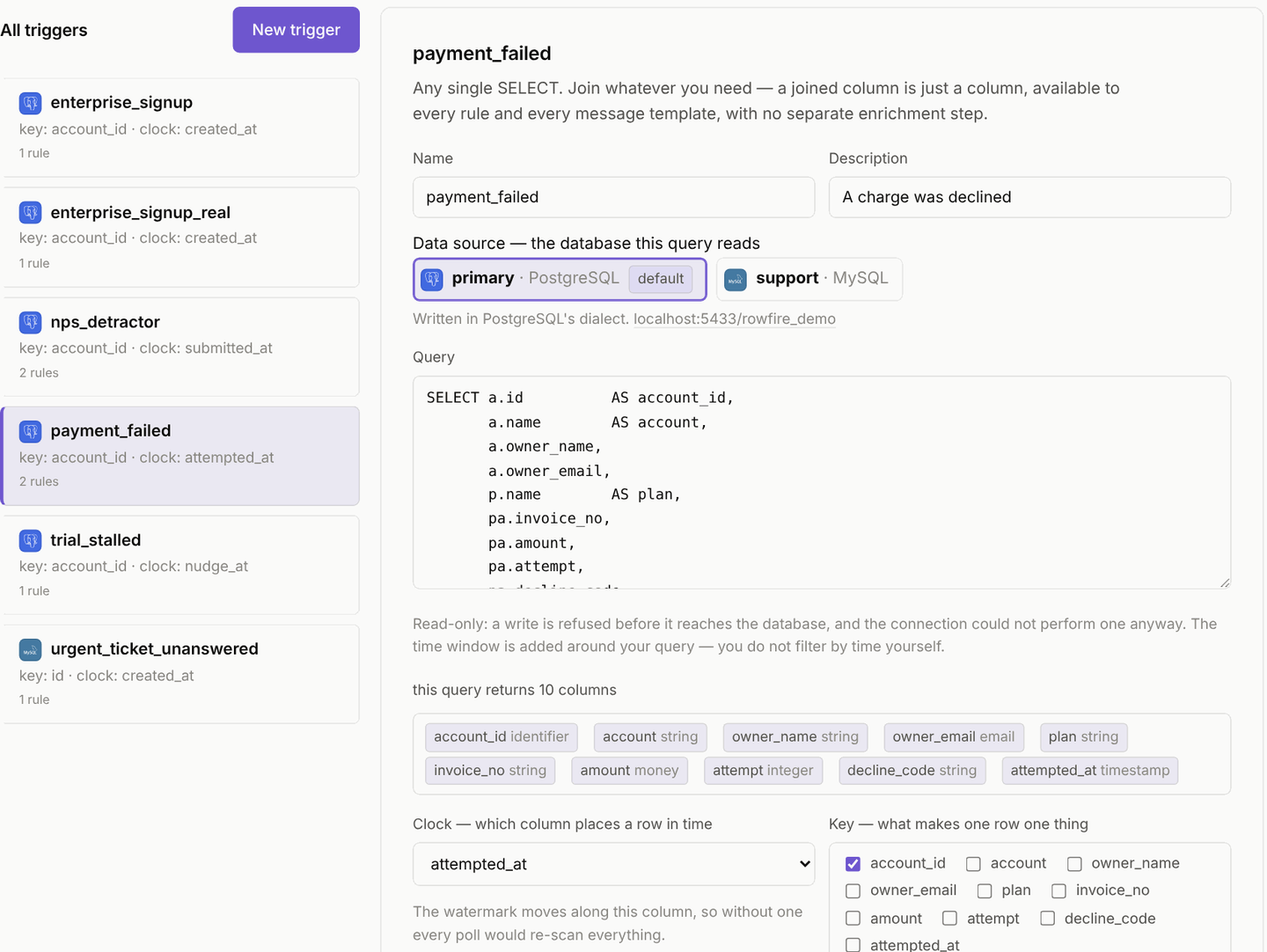1267x952 pixels.
Task: Select the payment_failed trigger card
Action: coord(181,456)
